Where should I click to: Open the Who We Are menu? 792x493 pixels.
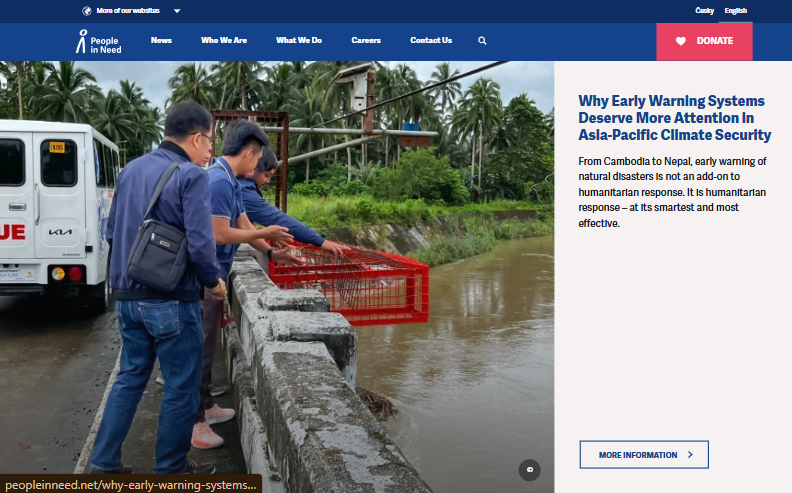click(x=224, y=40)
